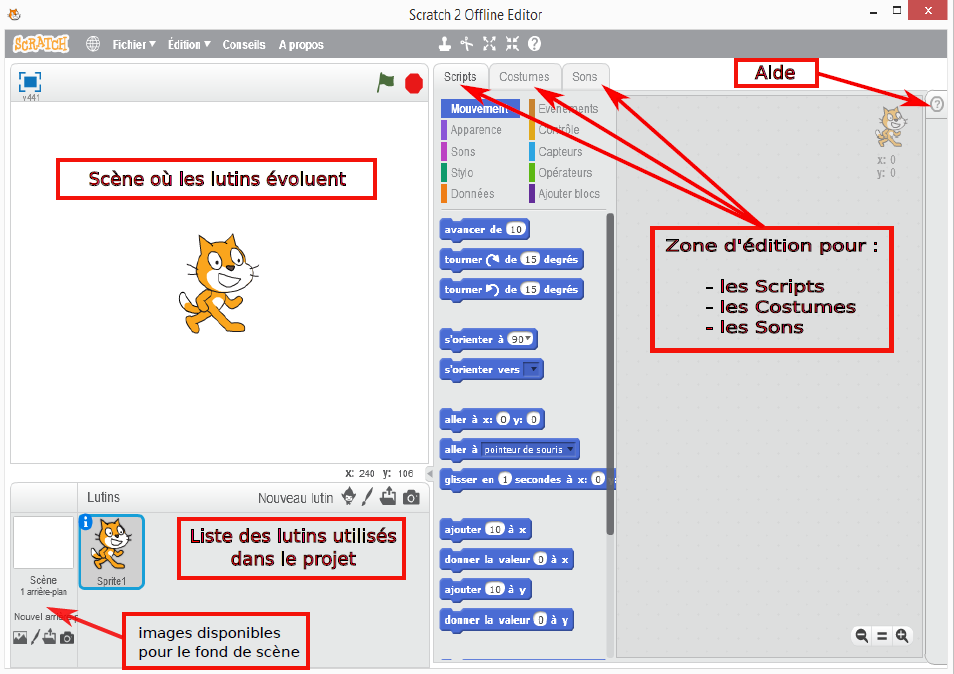The width and height of the screenshot is (954, 674).
Task: Click the cat sprite on stage
Action: pyautogui.click(x=218, y=283)
